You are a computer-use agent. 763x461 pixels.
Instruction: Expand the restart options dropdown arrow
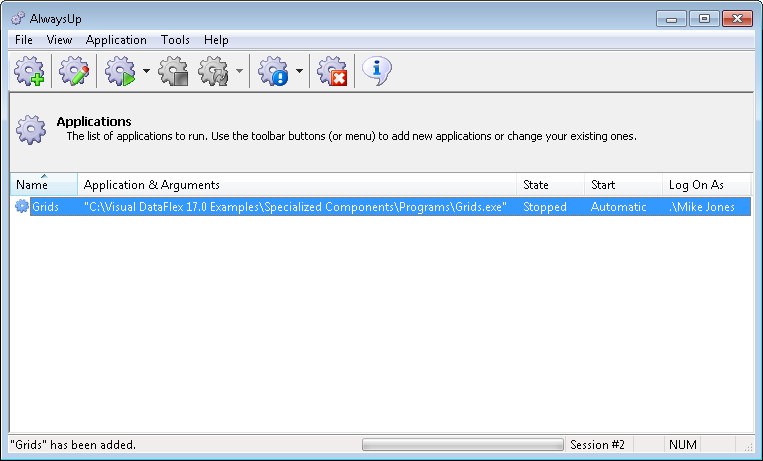[239, 71]
